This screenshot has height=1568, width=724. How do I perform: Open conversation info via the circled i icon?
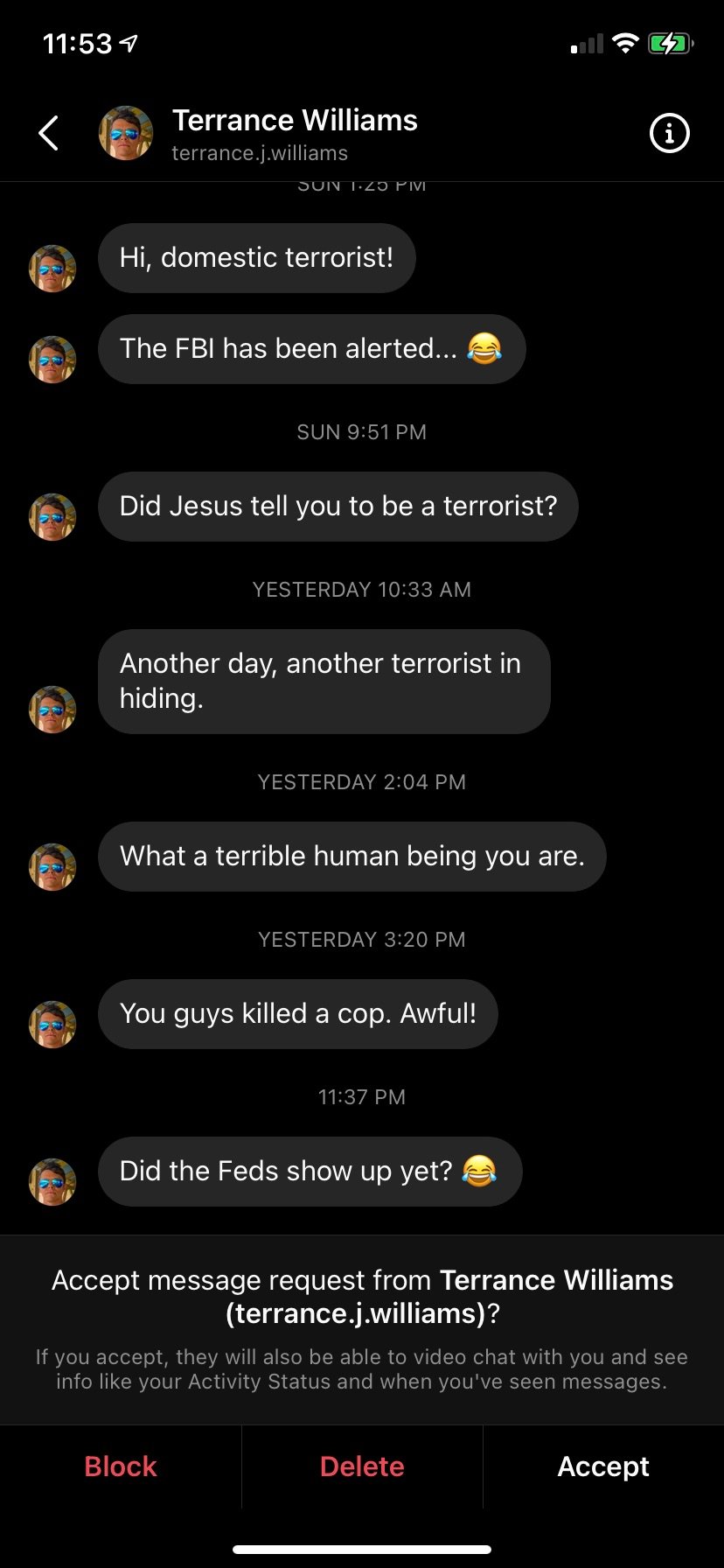[669, 134]
